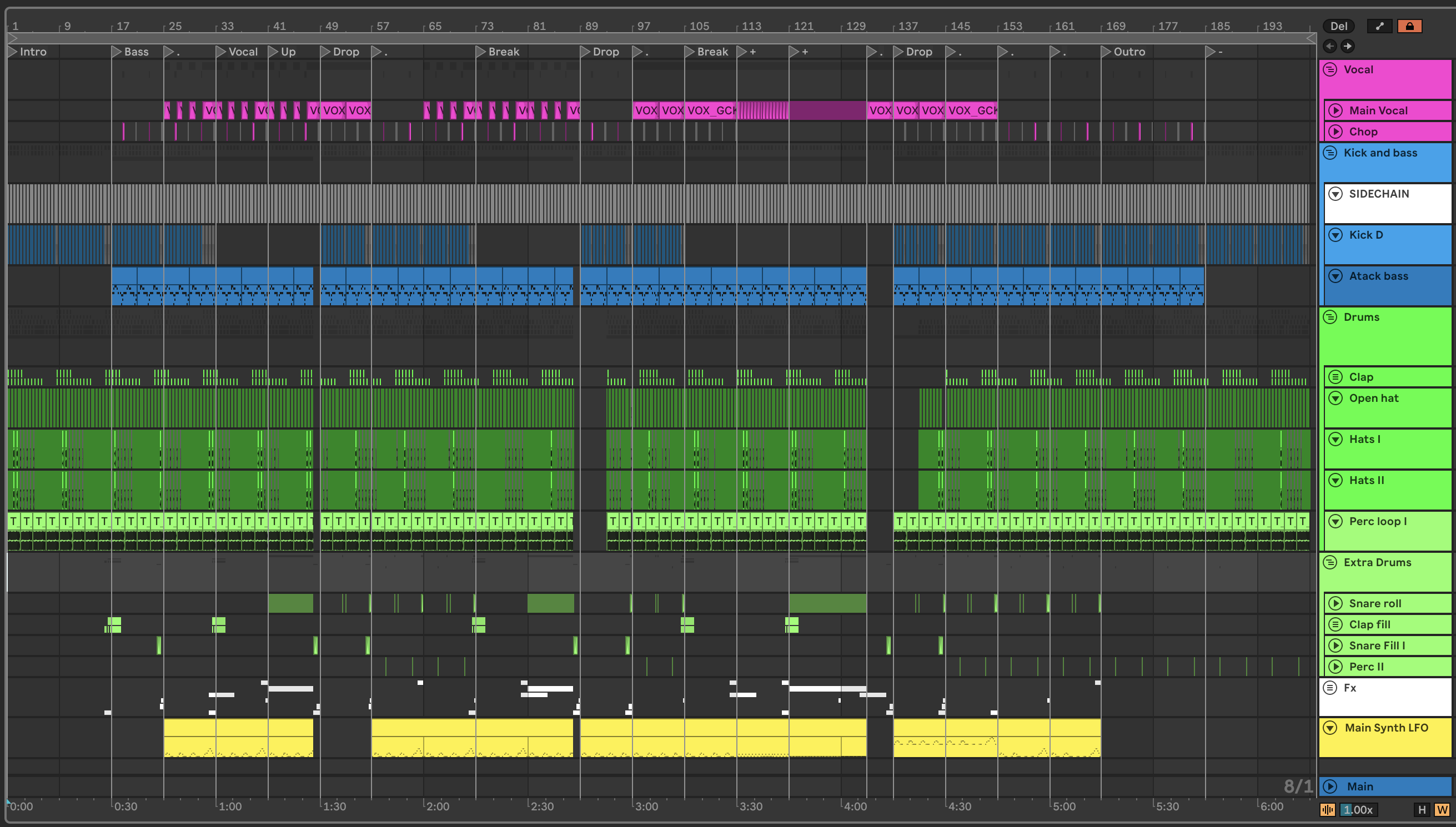Fold the Main Synth LFO track
This screenshot has height=827, width=1456.
click(x=1330, y=728)
